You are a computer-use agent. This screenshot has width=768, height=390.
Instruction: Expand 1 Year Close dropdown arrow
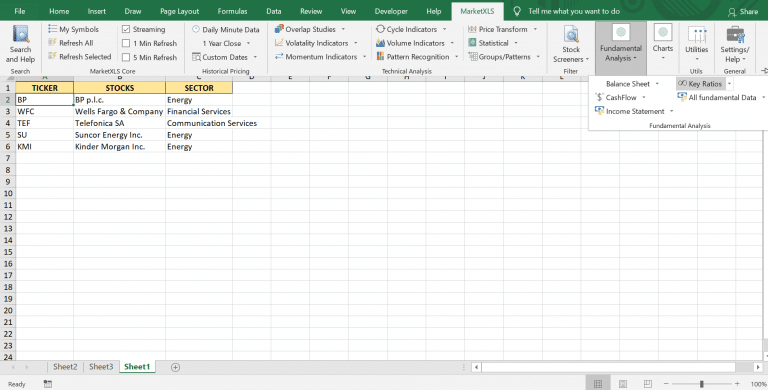click(248, 43)
